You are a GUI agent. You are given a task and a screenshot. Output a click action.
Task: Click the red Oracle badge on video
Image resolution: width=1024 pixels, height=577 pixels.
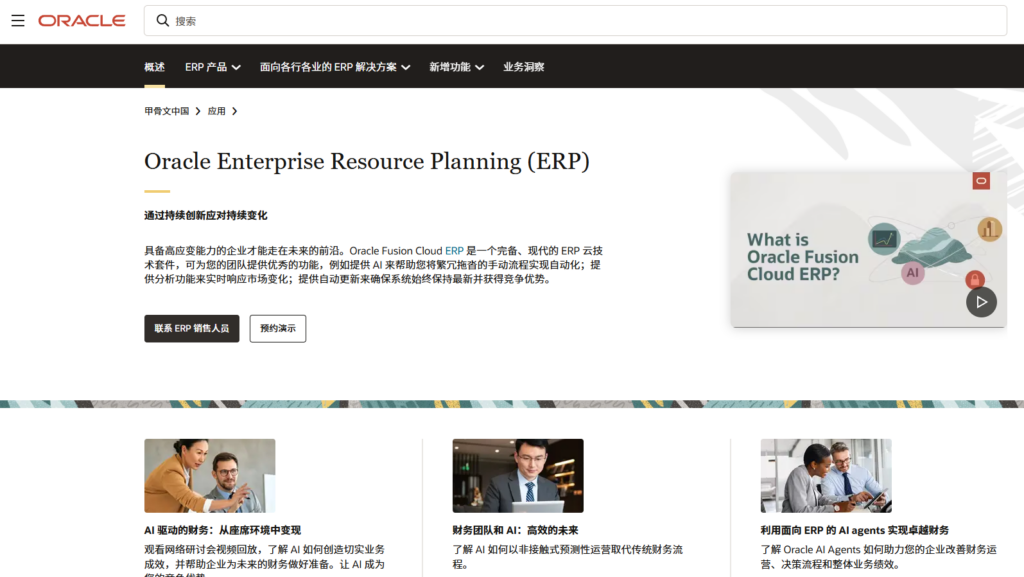[x=981, y=181]
